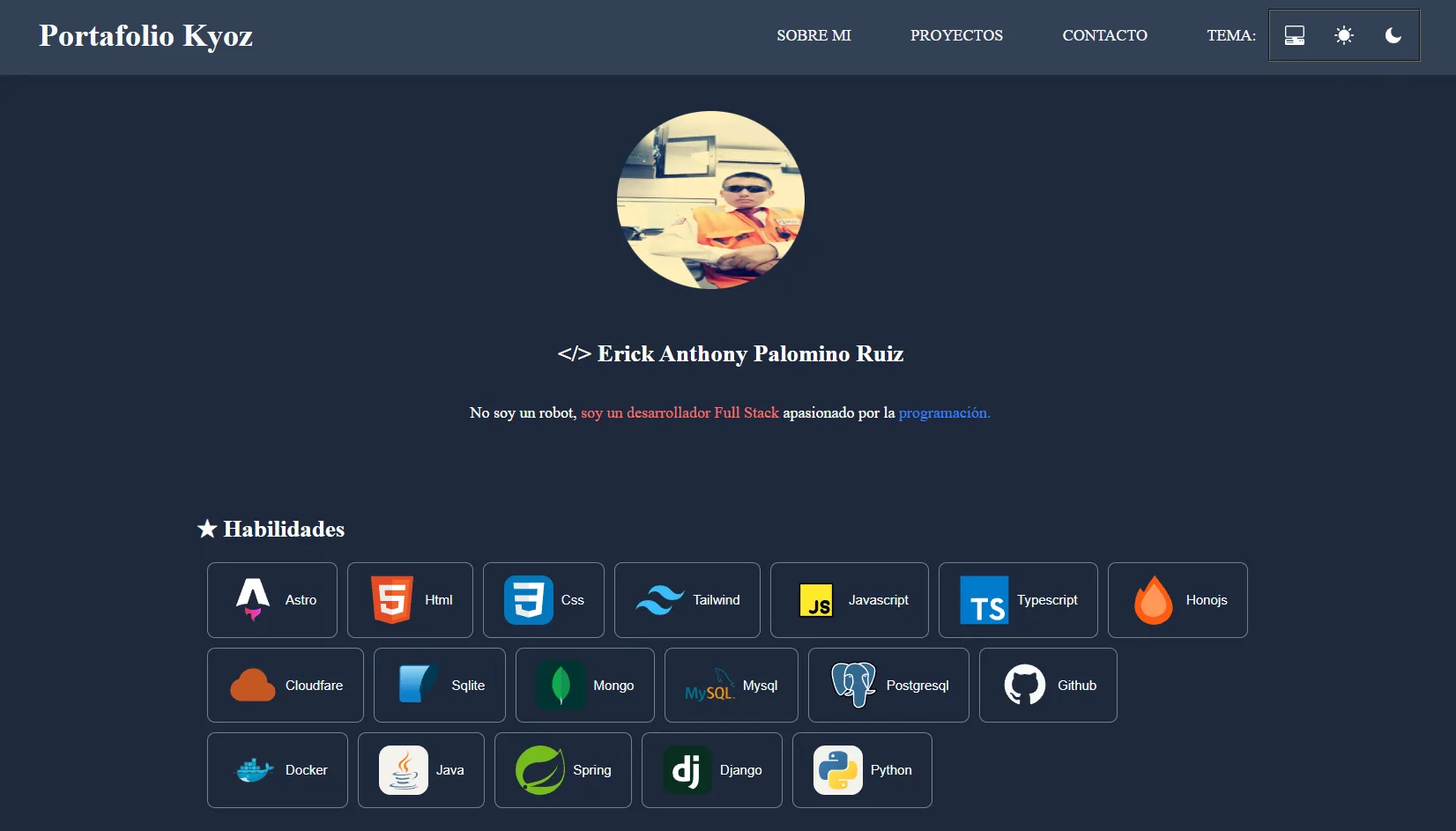Click the Github octocat icon
1456x831 pixels.
(1024, 685)
